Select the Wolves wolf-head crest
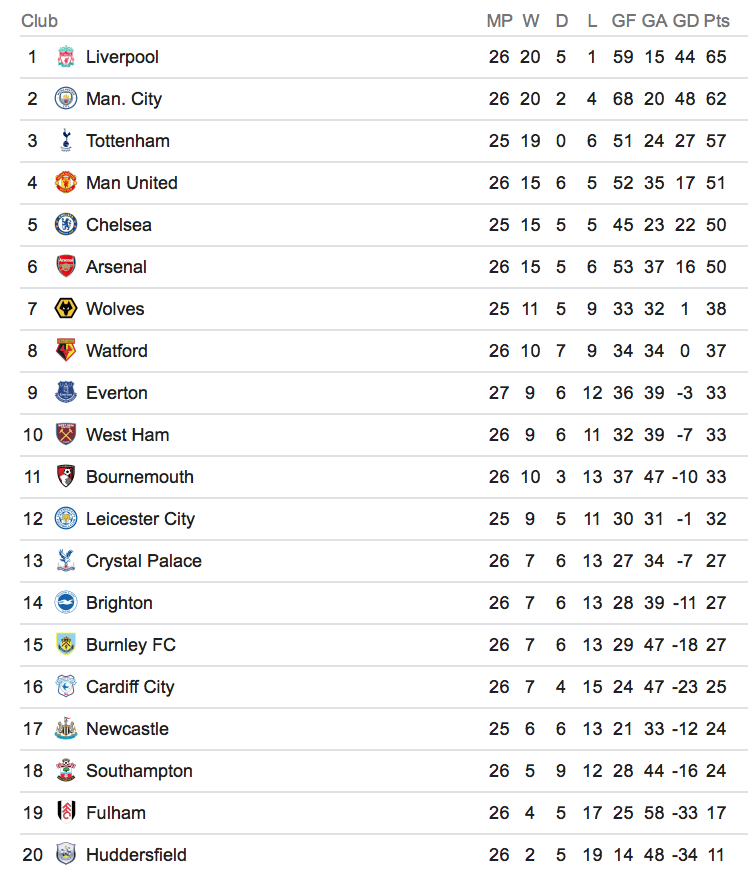This screenshot has width=748, height=884. (66, 309)
